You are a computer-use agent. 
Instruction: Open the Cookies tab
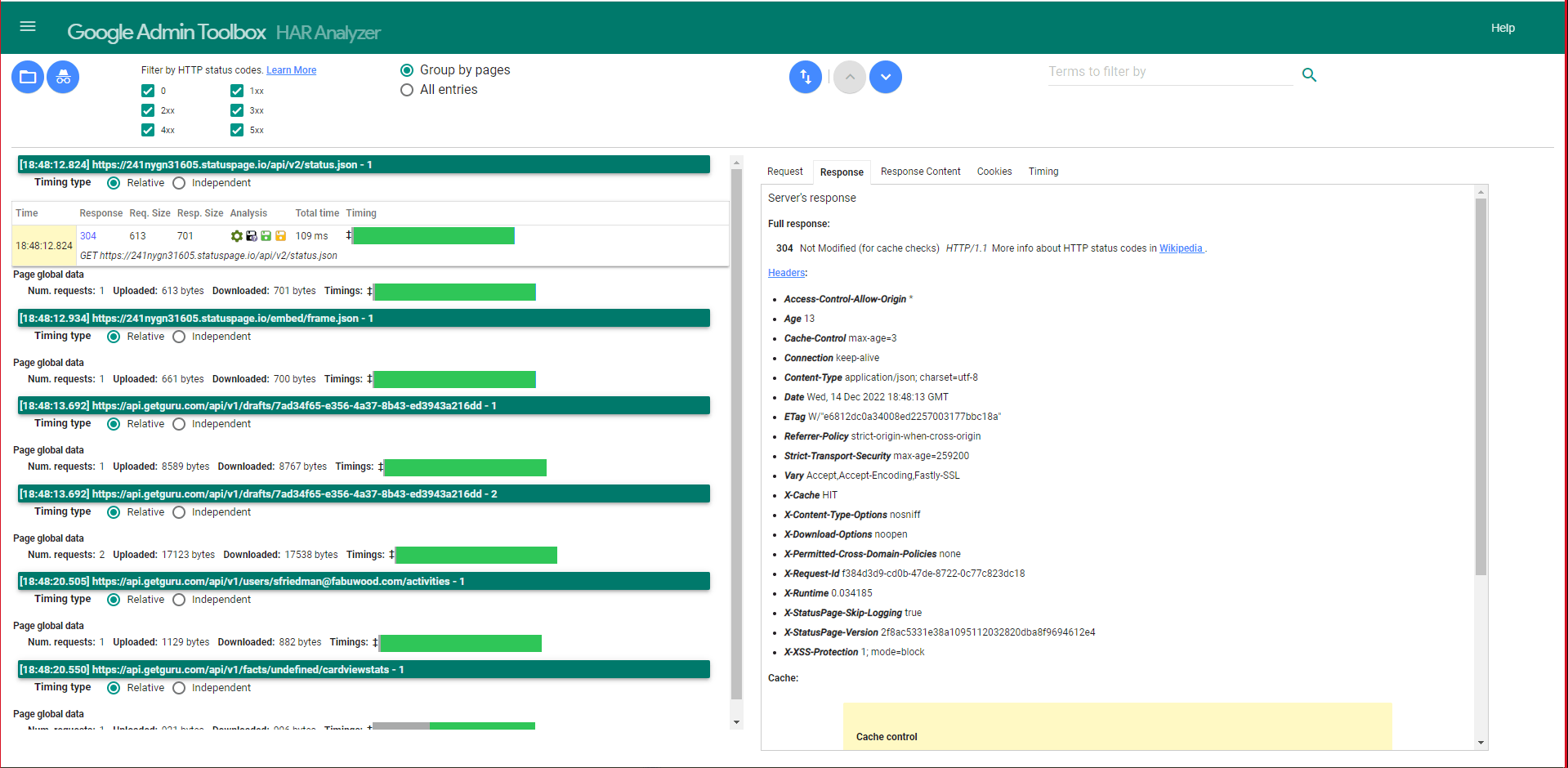(x=994, y=172)
